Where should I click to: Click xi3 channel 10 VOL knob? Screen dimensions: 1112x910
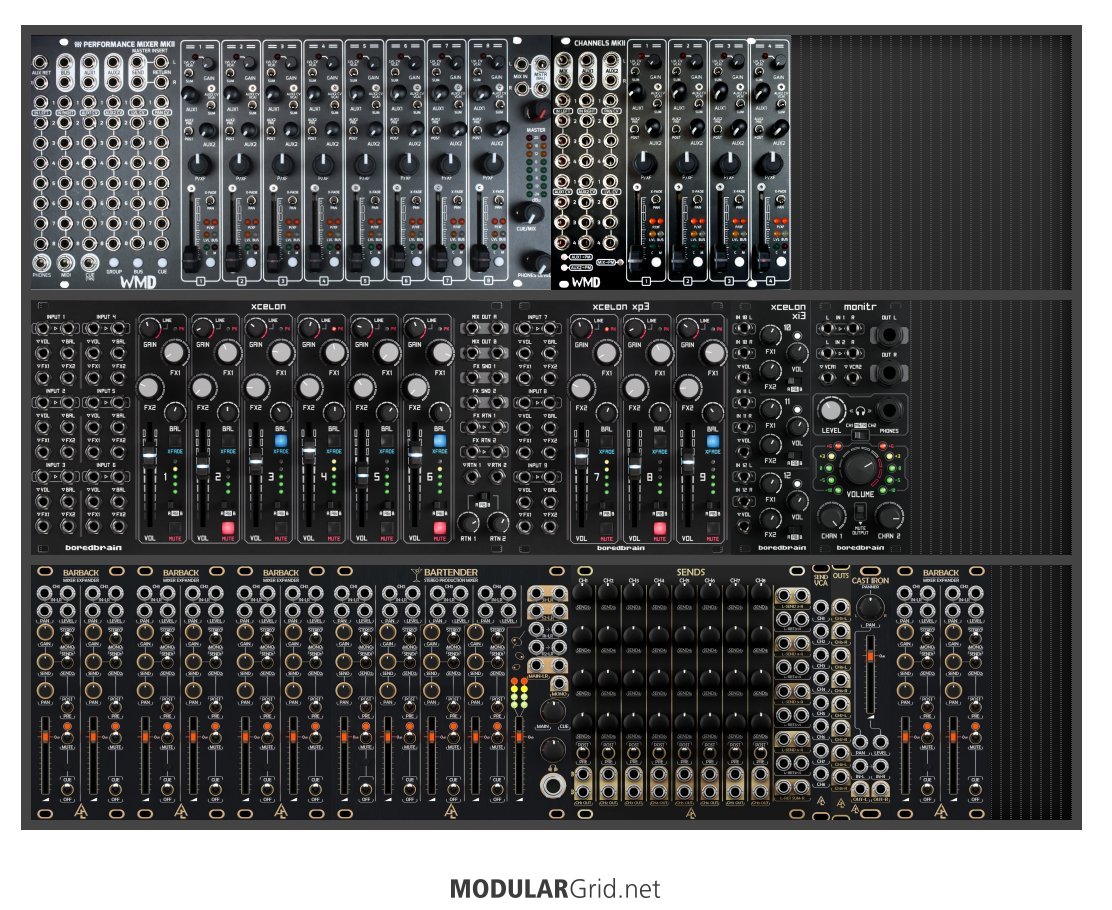coord(797,353)
